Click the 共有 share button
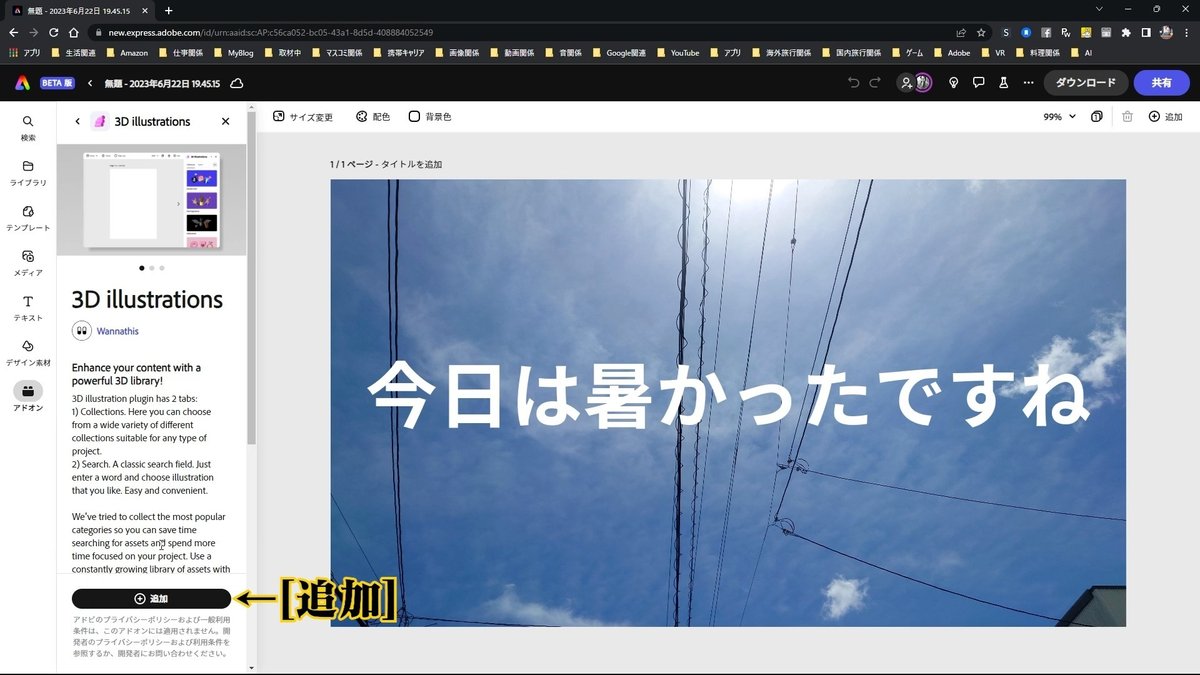This screenshot has width=1200, height=675. click(1161, 83)
